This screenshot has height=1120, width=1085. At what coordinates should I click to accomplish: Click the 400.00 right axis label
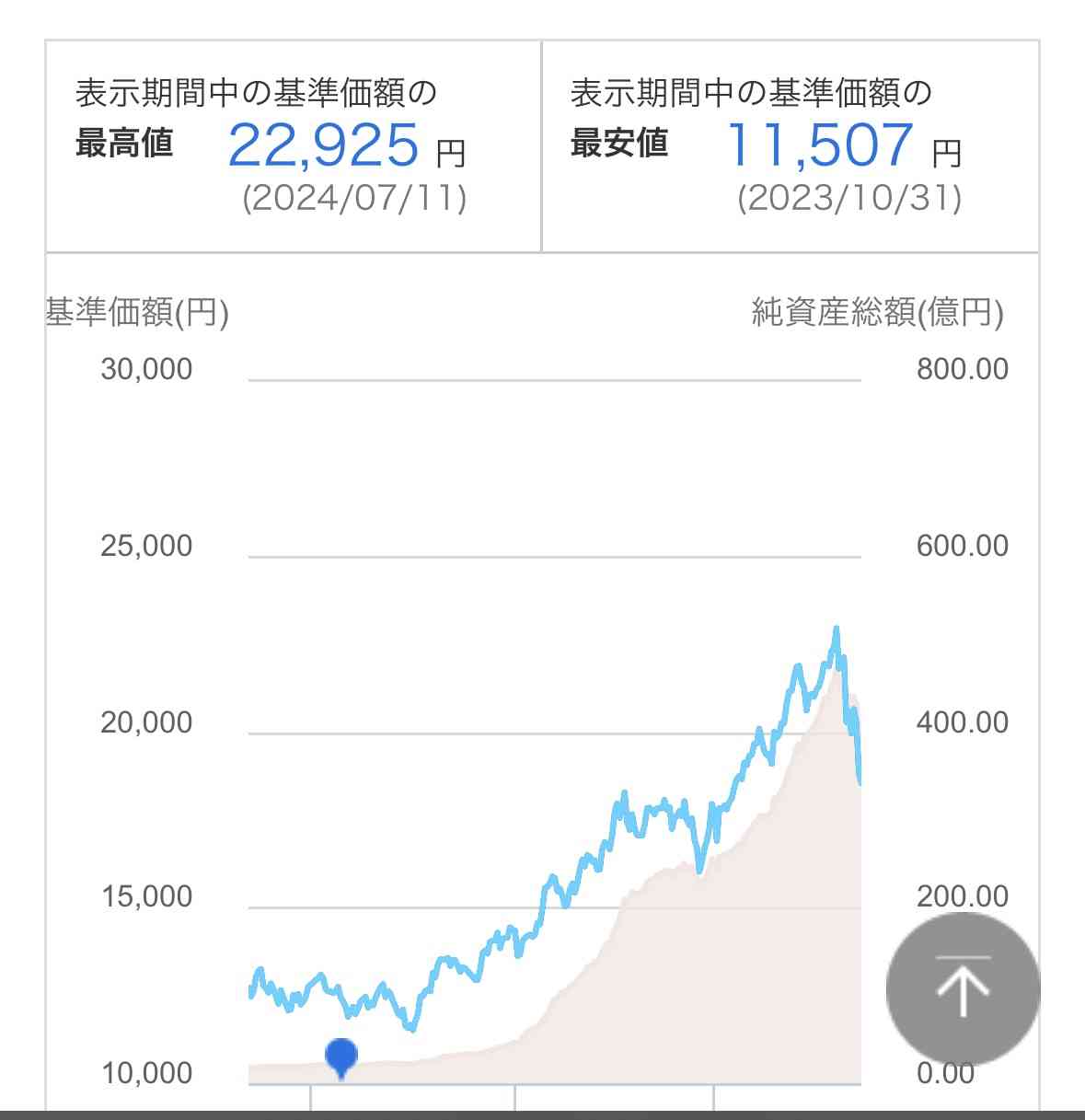coord(963,722)
